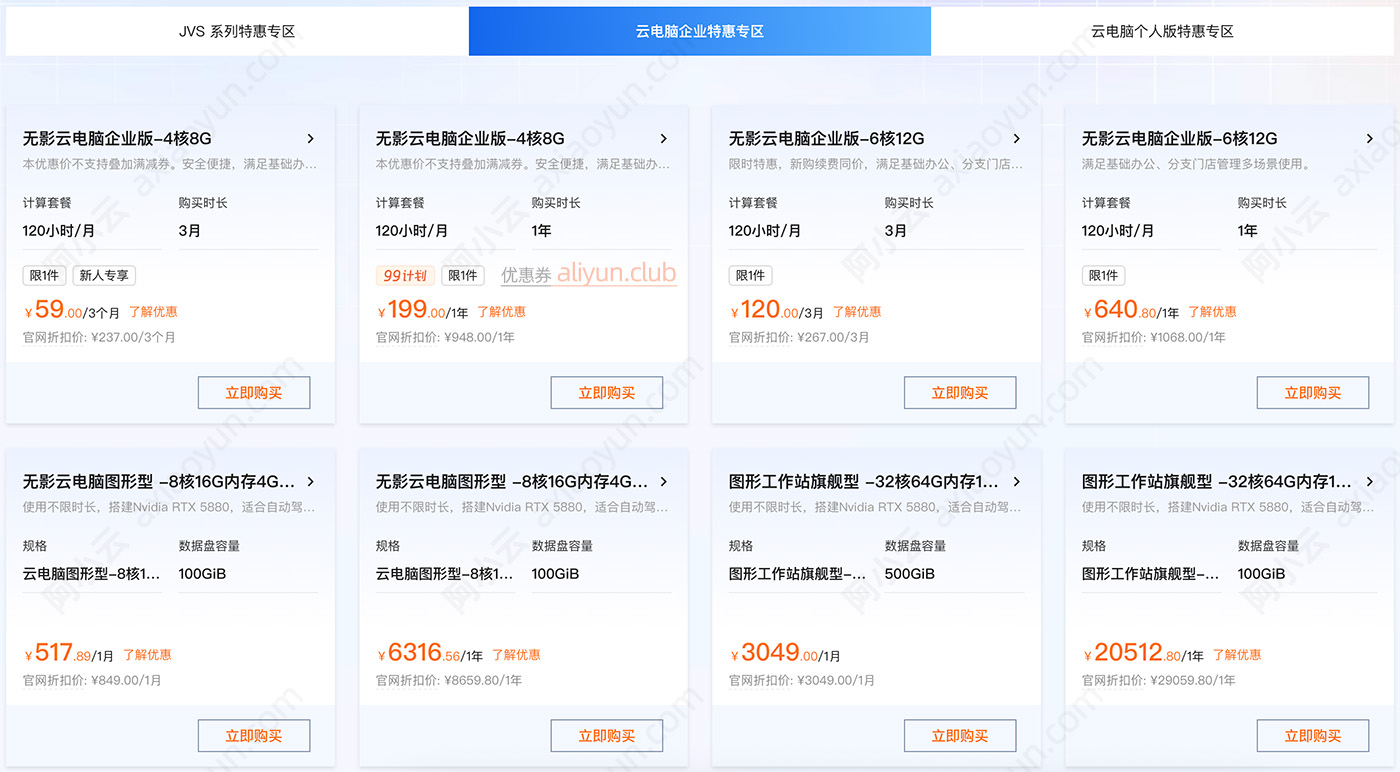This screenshot has width=1400, height=772.
Task: Click 立即购买 for the ¥199.00 plan
Action: [x=607, y=393]
